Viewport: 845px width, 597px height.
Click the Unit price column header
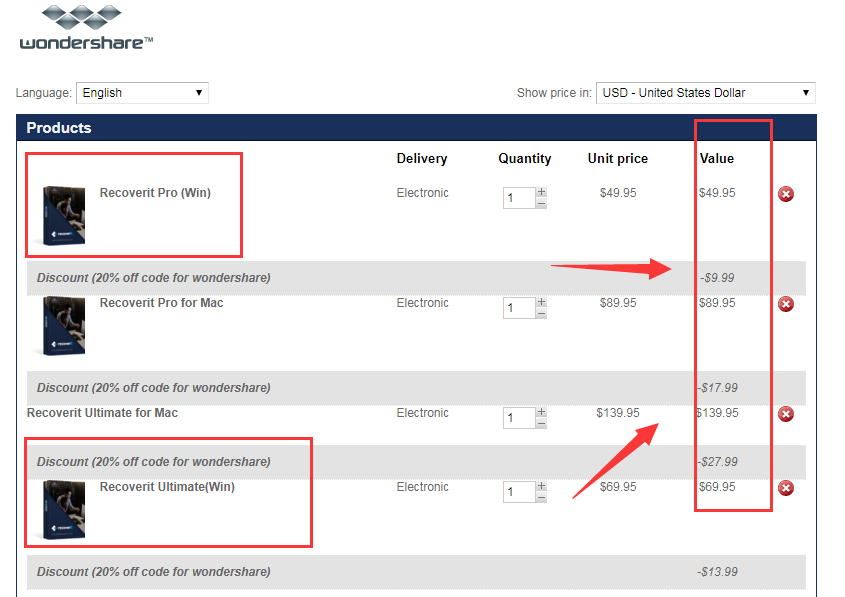618,158
